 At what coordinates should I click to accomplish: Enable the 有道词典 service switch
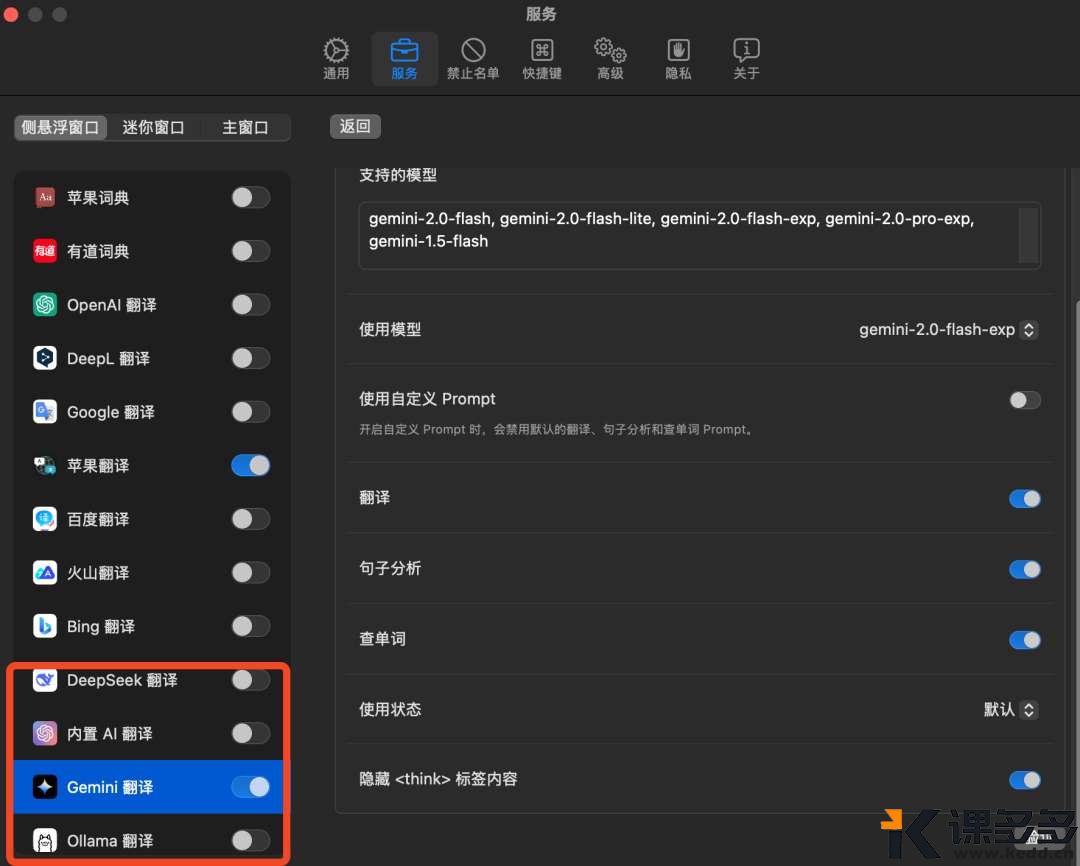pos(251,251)
